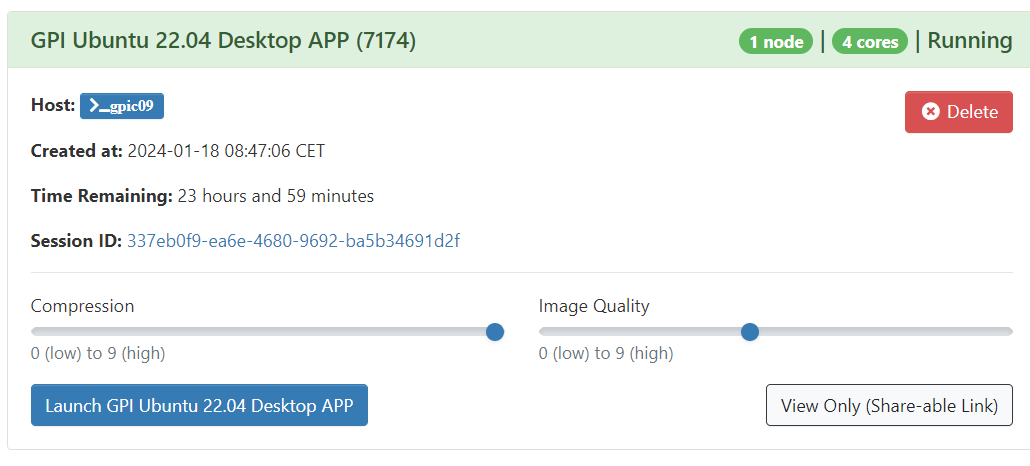Image resolution: width=1030 pixels, height=466 pixels.
Task: Click the Image Quality label
Action: (594, 306)
